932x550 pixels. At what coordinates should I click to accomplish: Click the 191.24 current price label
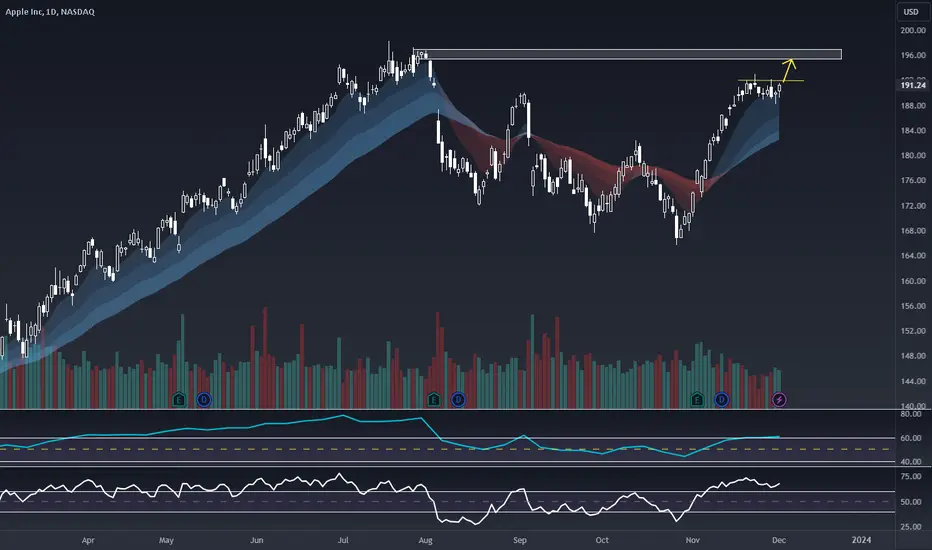click(x=913, y=85)
